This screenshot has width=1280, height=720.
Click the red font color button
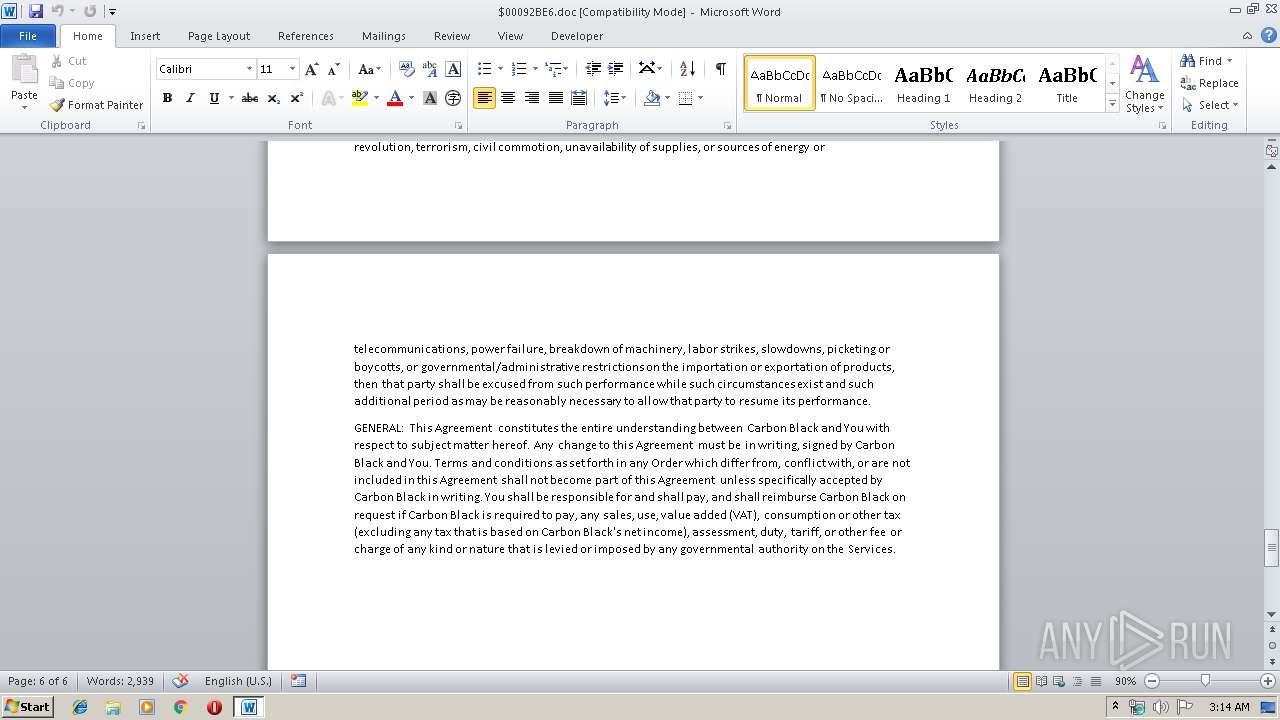point(395,98)
